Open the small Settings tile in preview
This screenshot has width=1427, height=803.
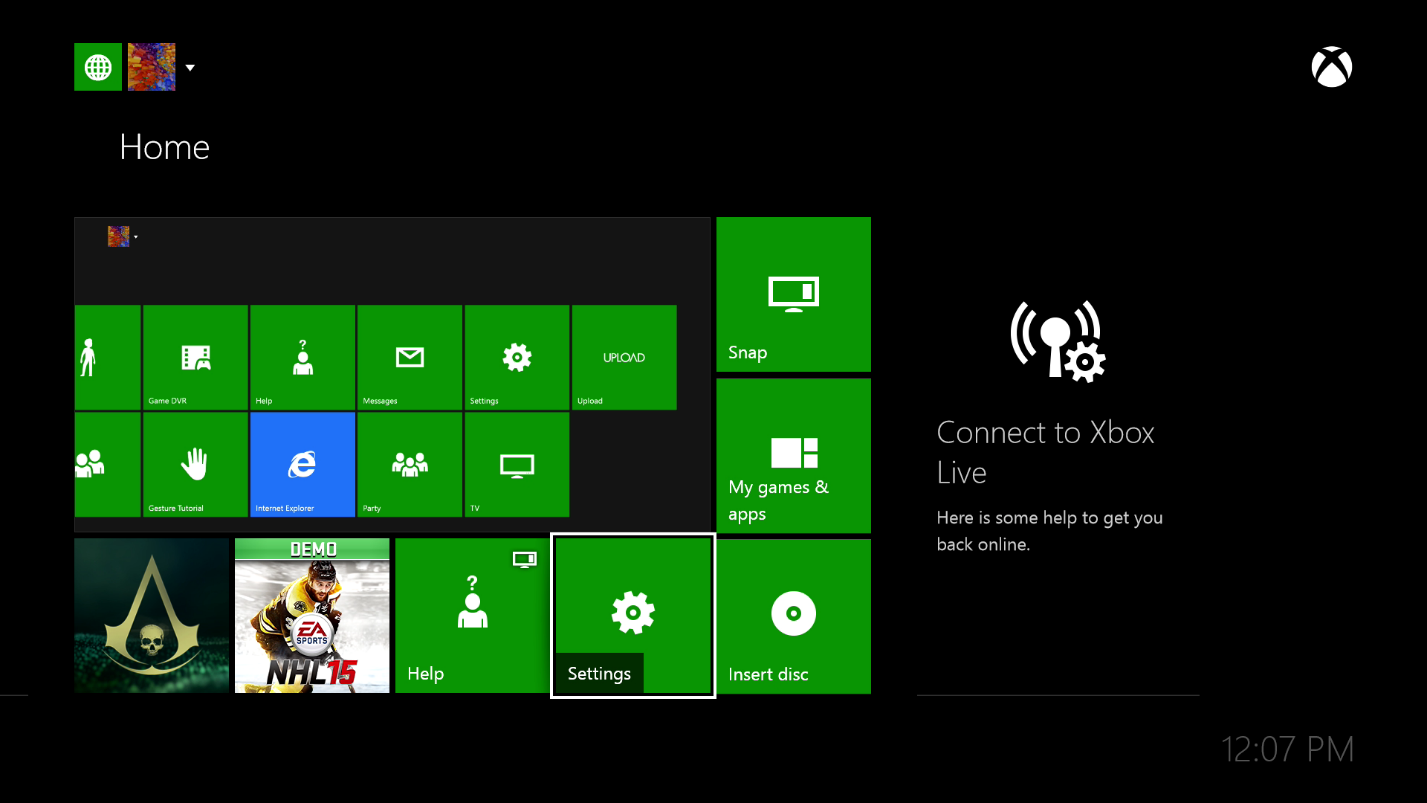click(517, 358)
